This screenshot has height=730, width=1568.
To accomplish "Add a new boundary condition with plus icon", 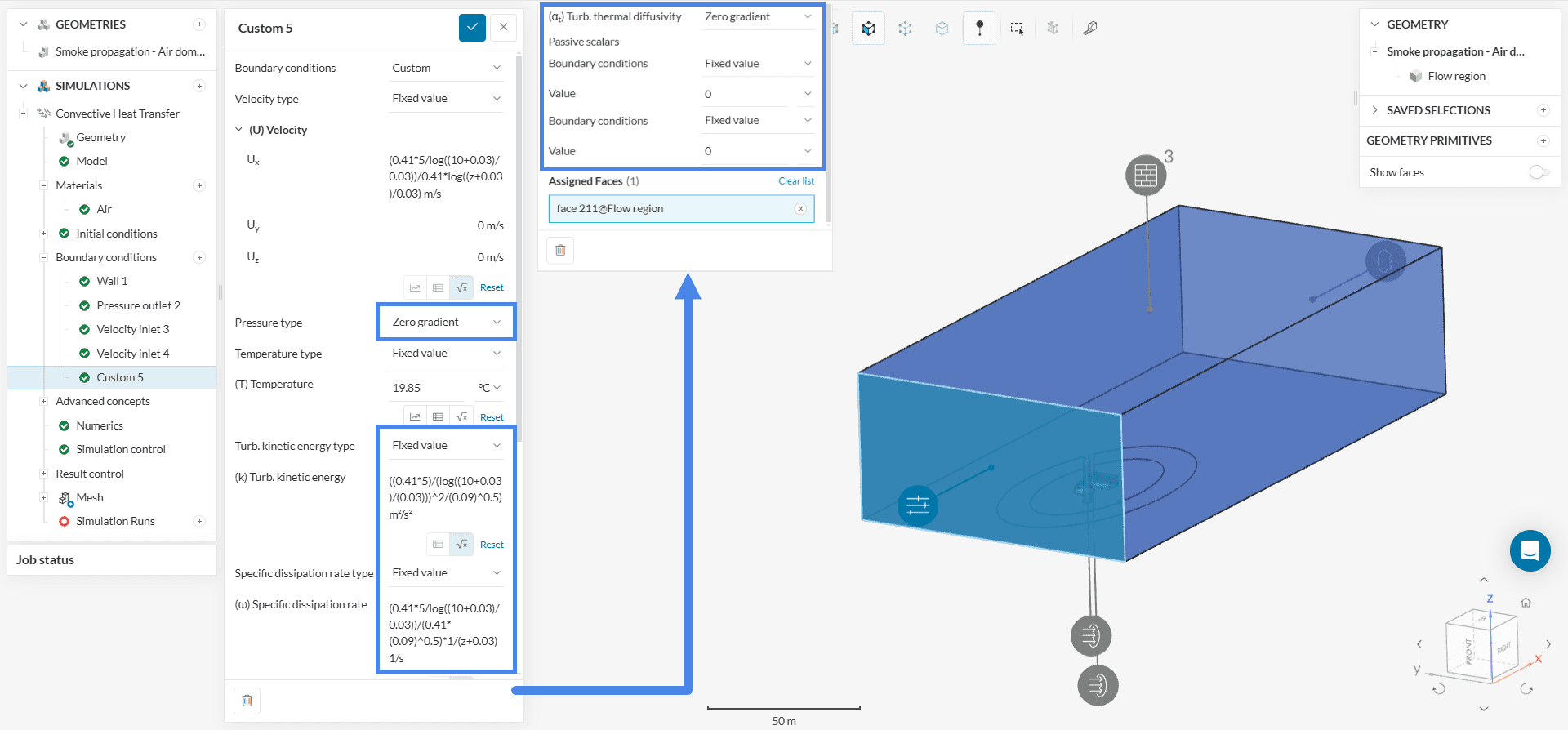I will tap(199, 257).
